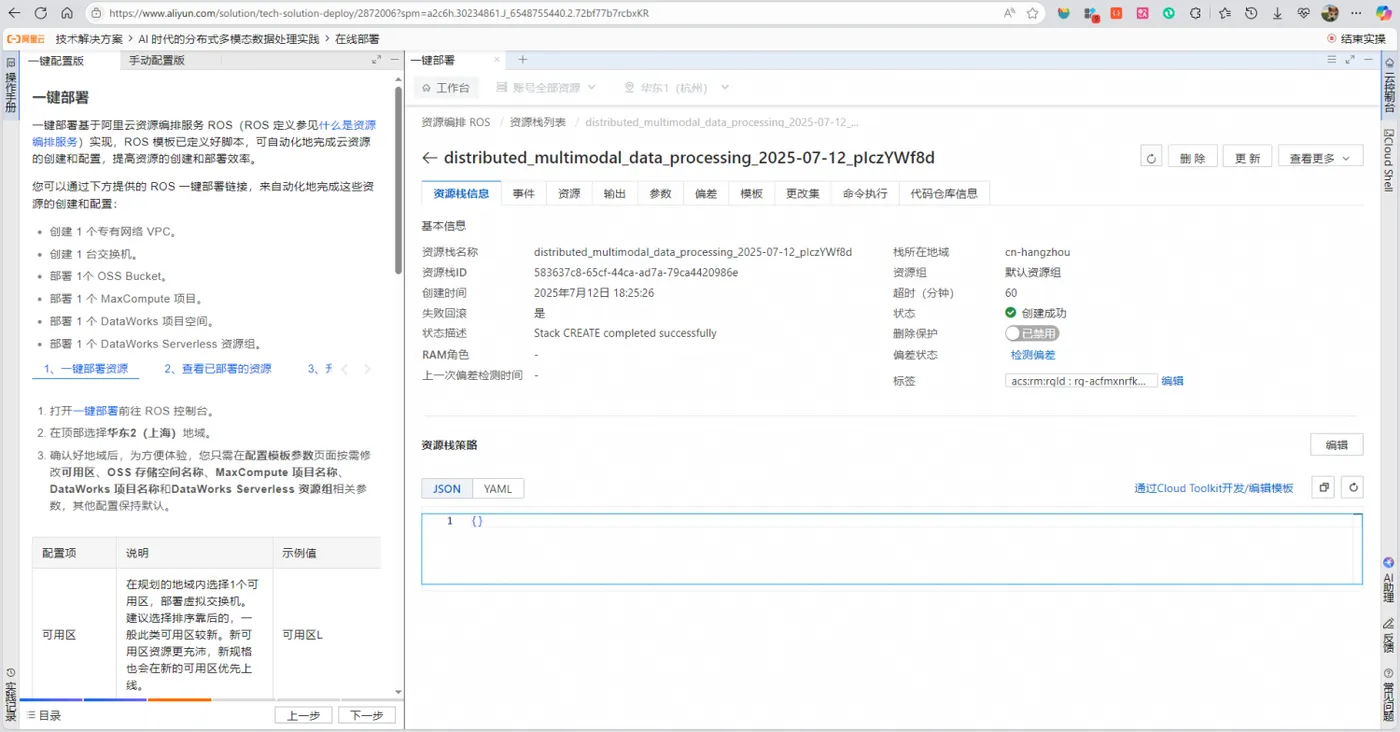Open the 模板 tab
The image size is (1400, 732).
(752, 193)
